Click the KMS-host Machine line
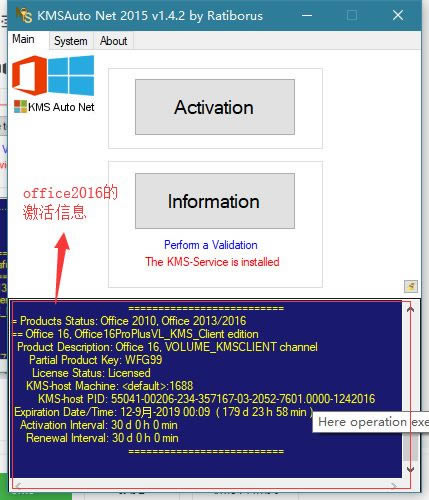The image size is (429, 500). (x=110, y=386)
